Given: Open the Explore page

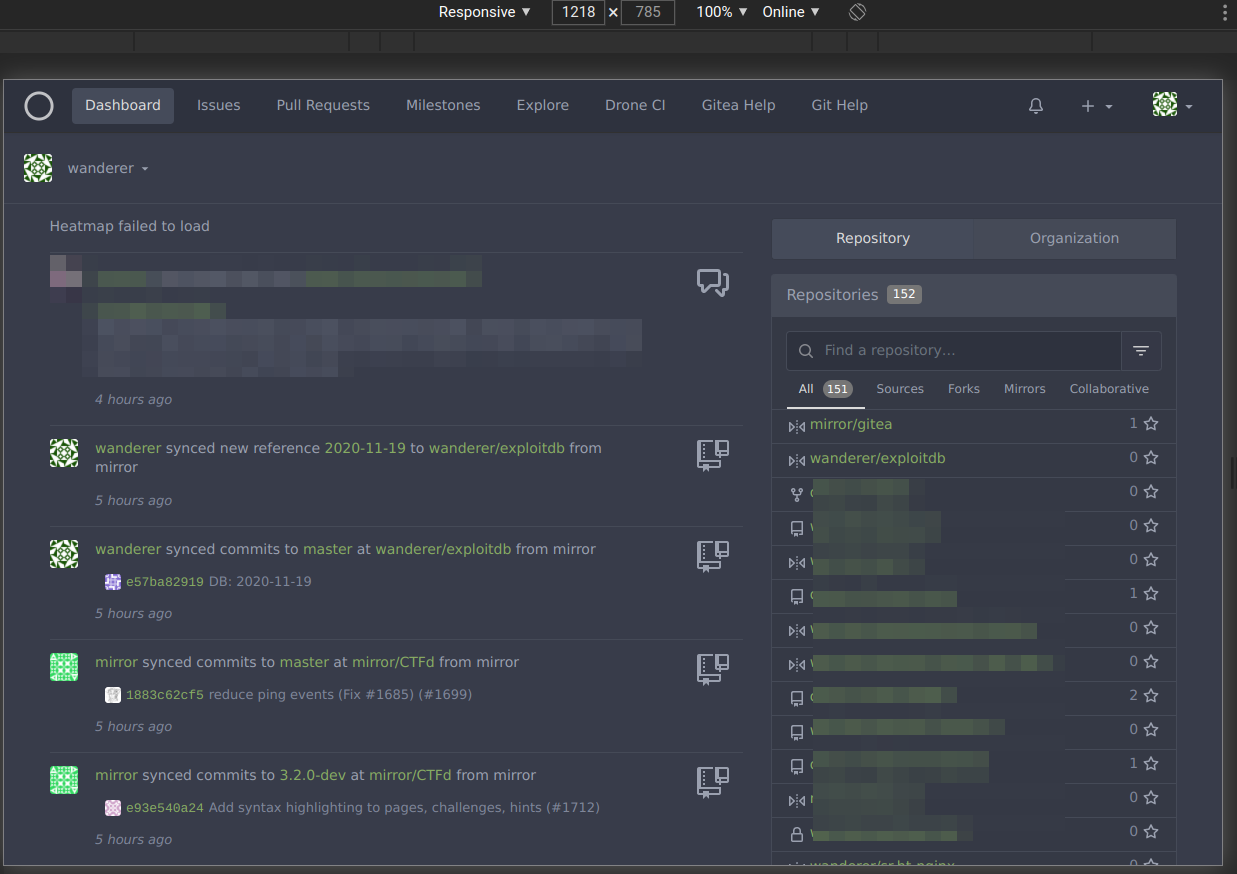Looking at the screenshot, I should coord(543,106).
